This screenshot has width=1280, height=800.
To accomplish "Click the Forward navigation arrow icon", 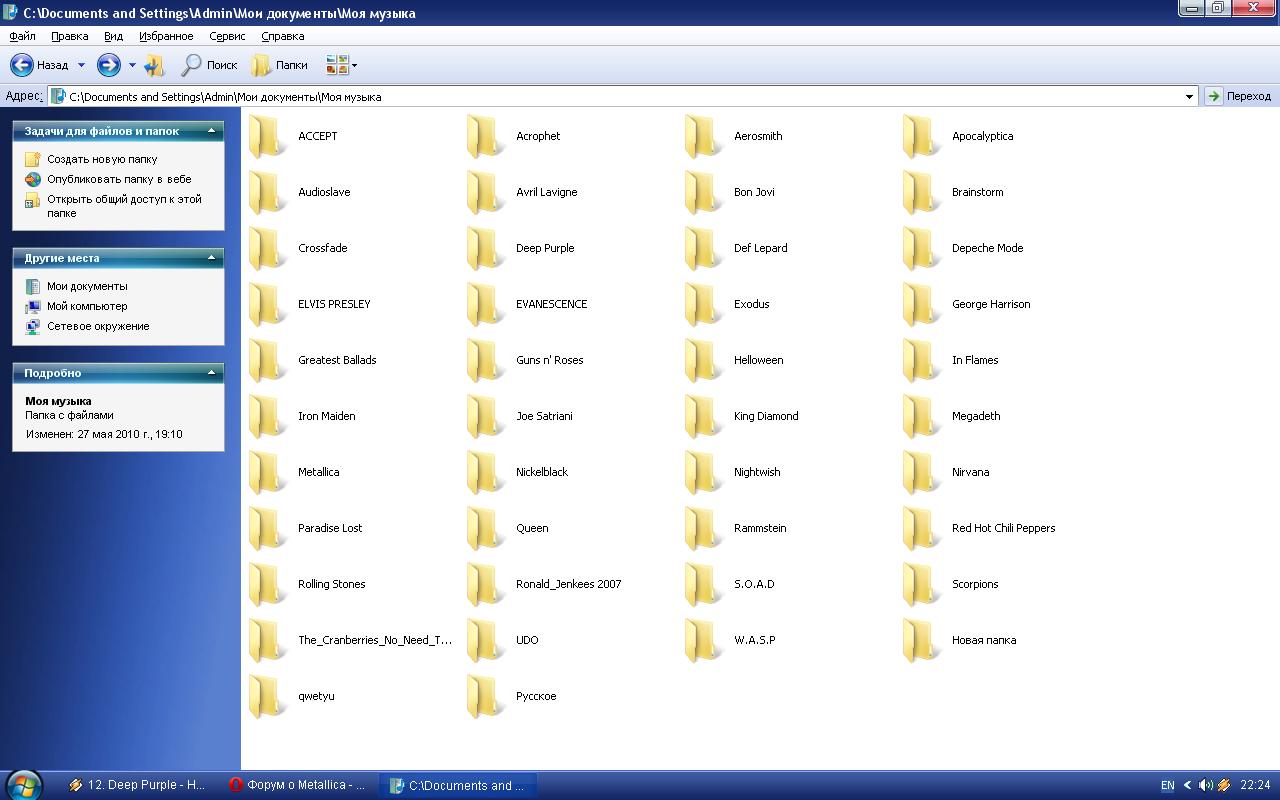I will coord(108,65).
